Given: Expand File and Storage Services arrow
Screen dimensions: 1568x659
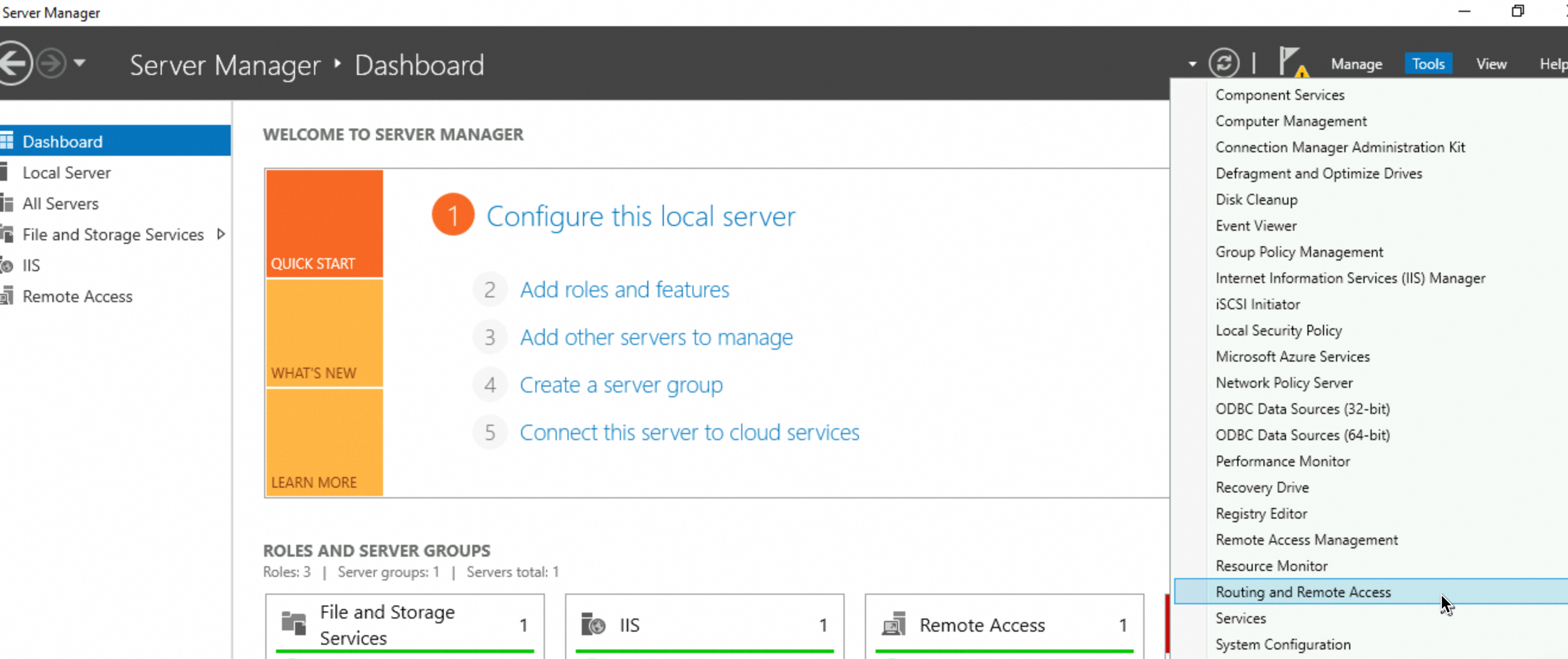Looking at the screenshot, I should tap(221, 234).
